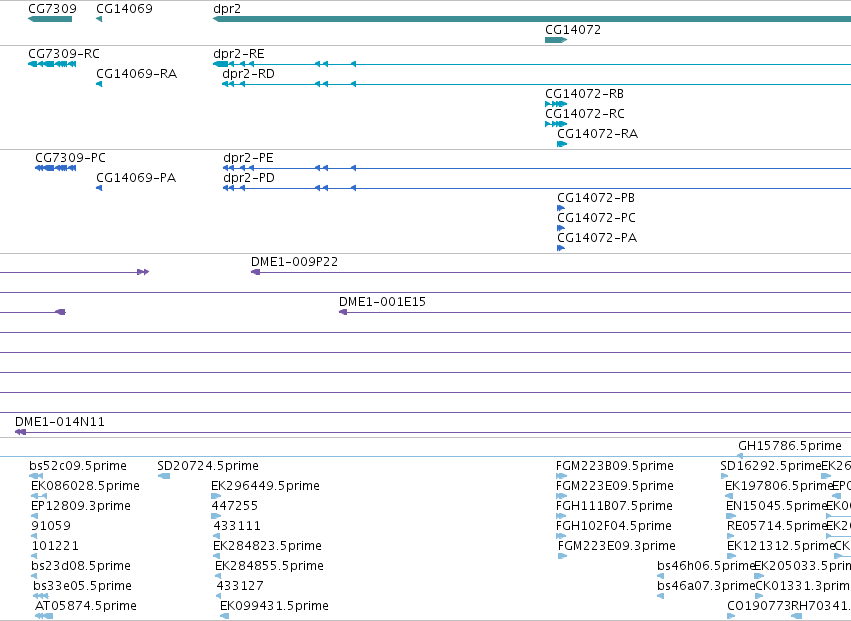Click EST label EP12809.3prime
This screenshot has height=621, width=851.
pos(81,506)
